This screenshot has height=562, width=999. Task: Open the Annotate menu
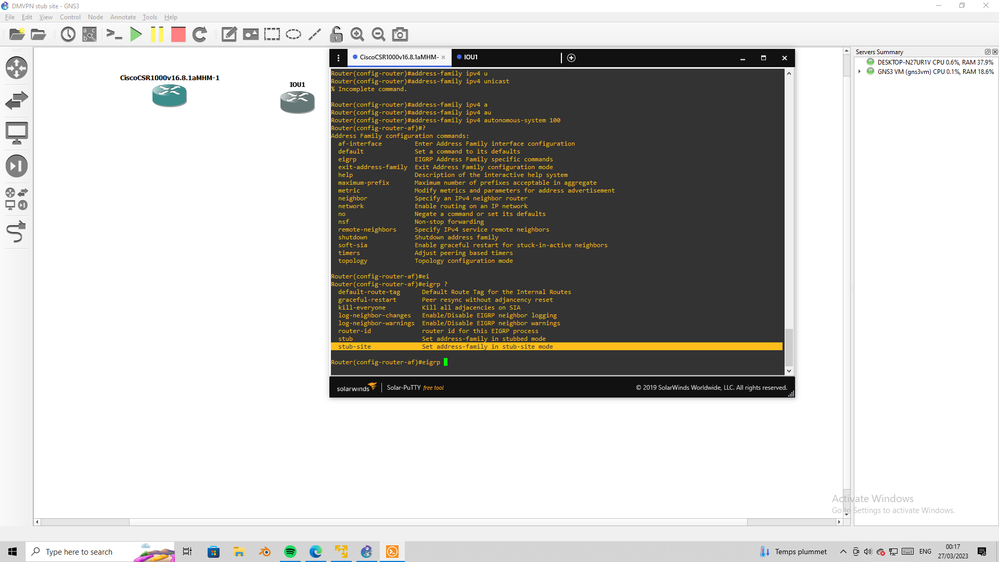tap(123, 17)
